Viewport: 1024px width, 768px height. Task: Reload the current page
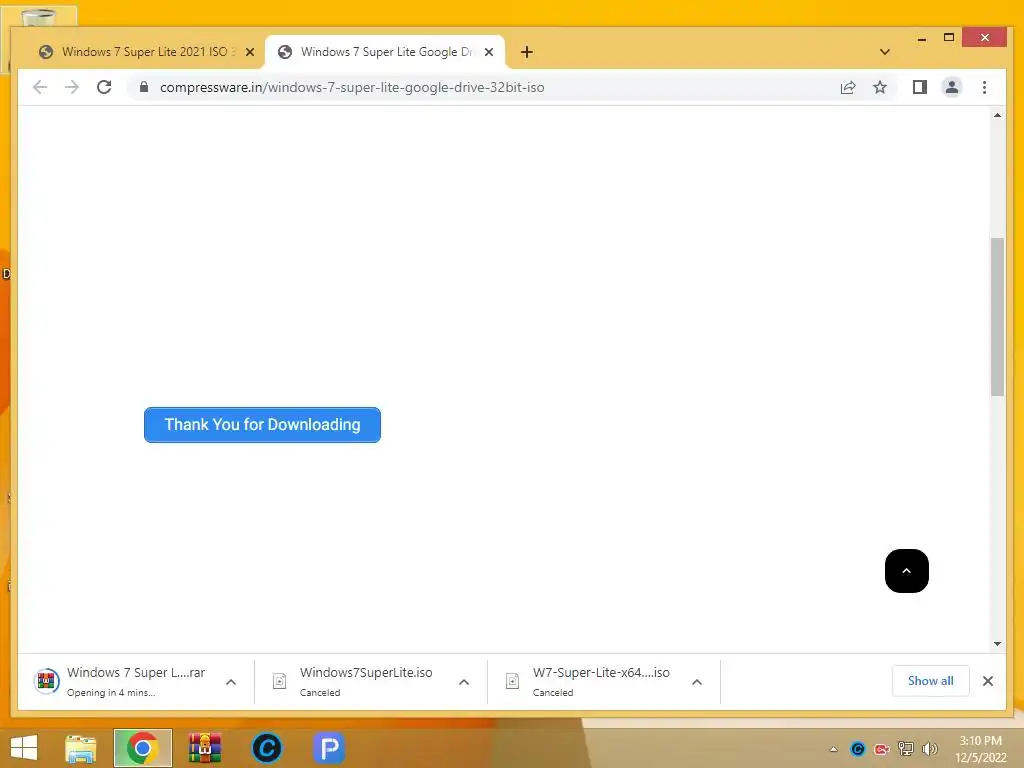click(x=104, y=88)
